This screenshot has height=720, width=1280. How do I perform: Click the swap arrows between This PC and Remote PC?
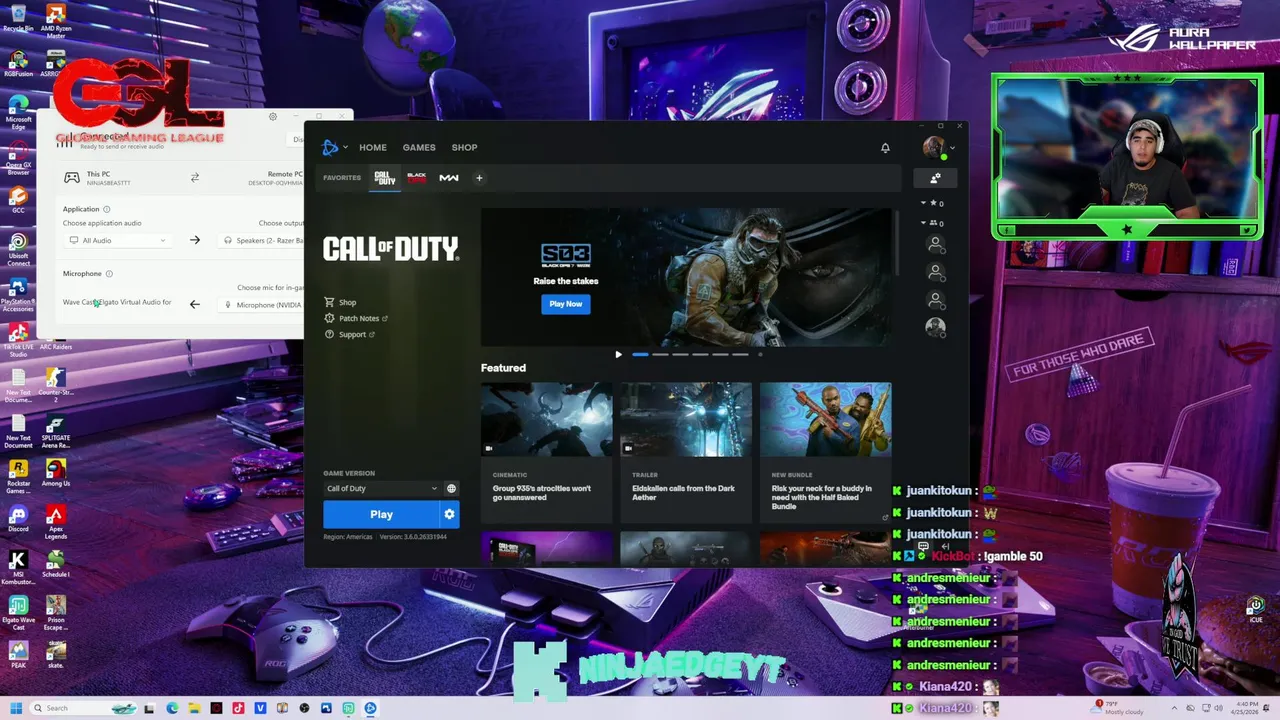195,177
